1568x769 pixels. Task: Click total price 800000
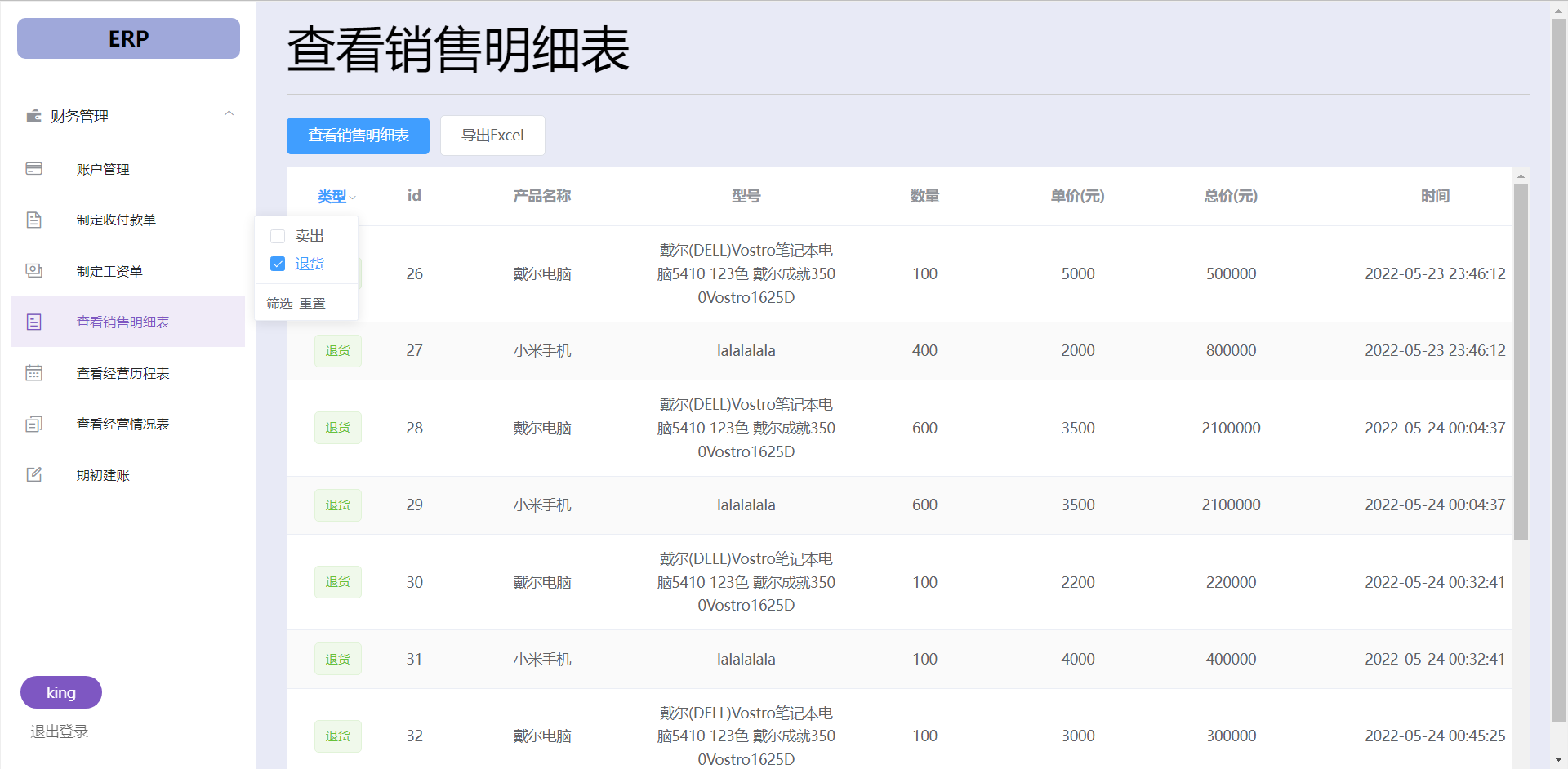point(1232,351)
